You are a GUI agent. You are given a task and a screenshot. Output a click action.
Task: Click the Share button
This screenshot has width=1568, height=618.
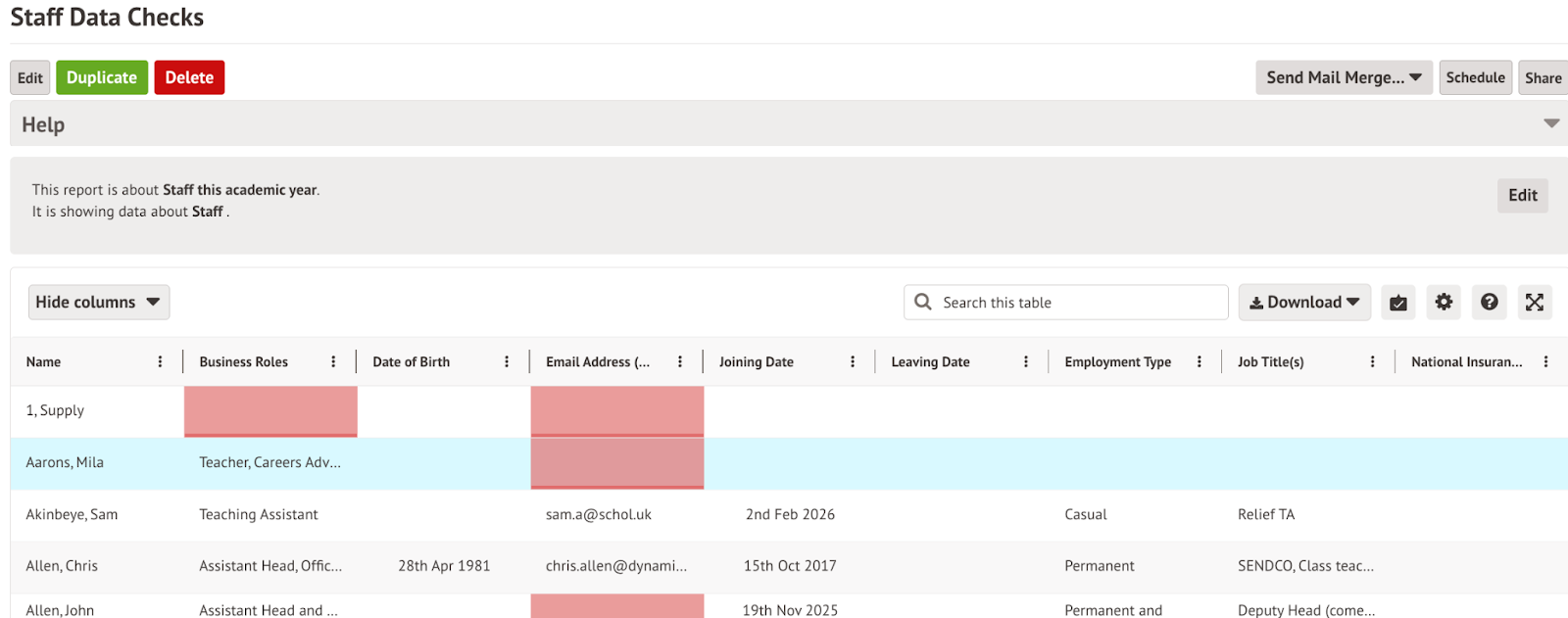(x=1543, y=77)
